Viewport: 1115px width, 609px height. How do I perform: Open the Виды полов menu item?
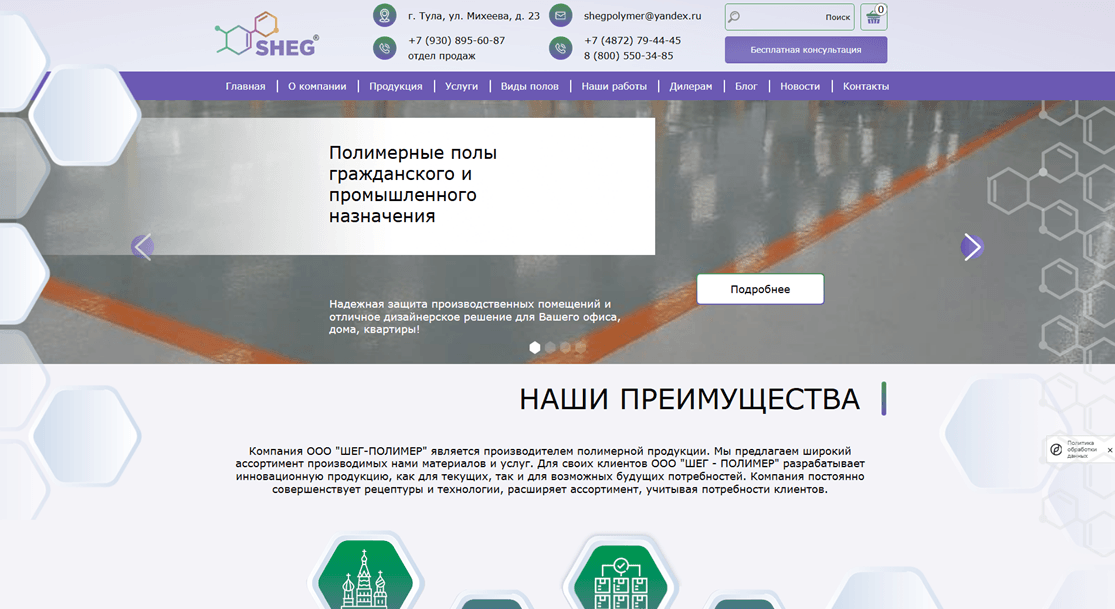click(x=530, y=86)
